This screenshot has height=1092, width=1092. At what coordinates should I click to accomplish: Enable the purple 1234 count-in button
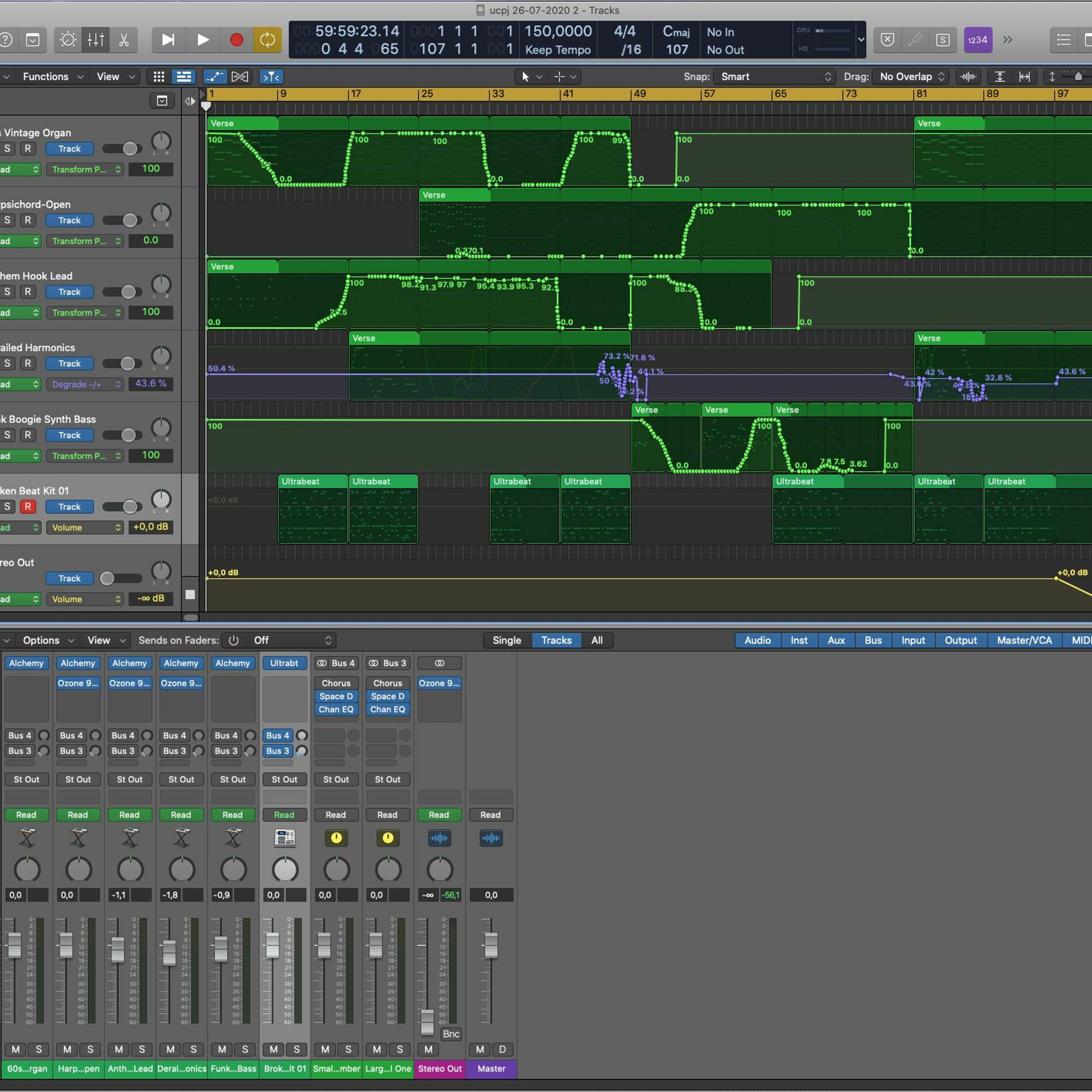point(977,40)
